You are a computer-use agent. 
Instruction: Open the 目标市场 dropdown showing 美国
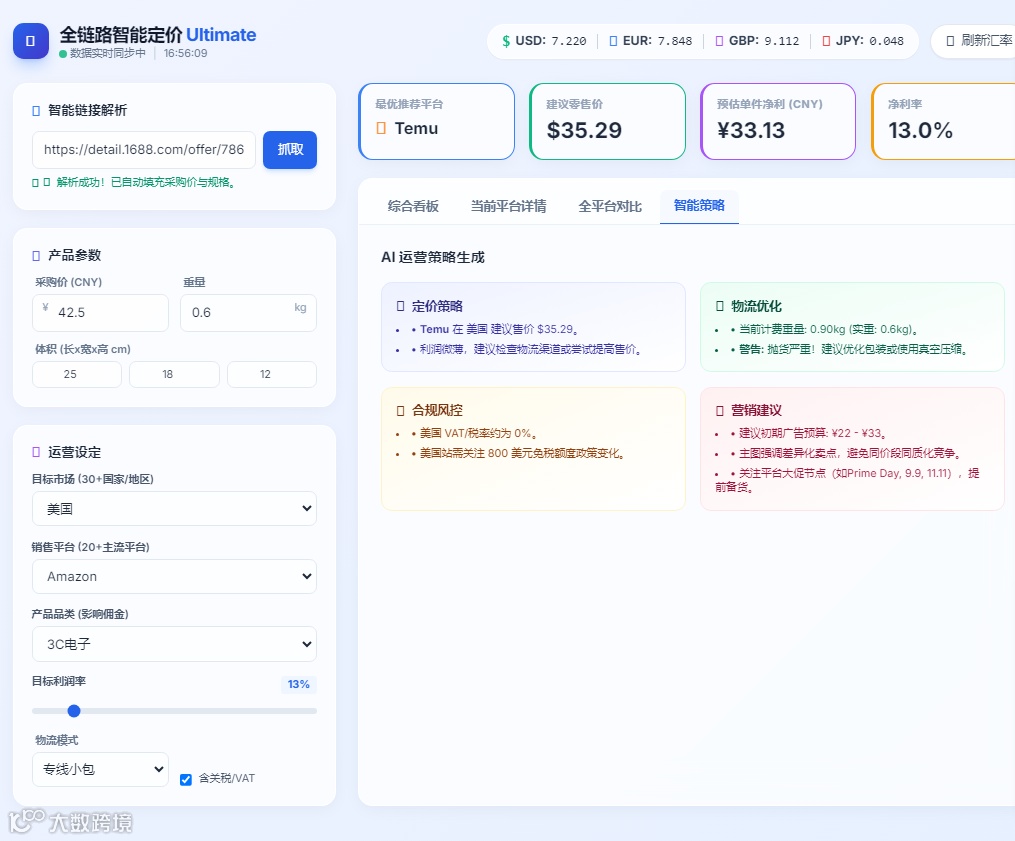click(174, 508)
